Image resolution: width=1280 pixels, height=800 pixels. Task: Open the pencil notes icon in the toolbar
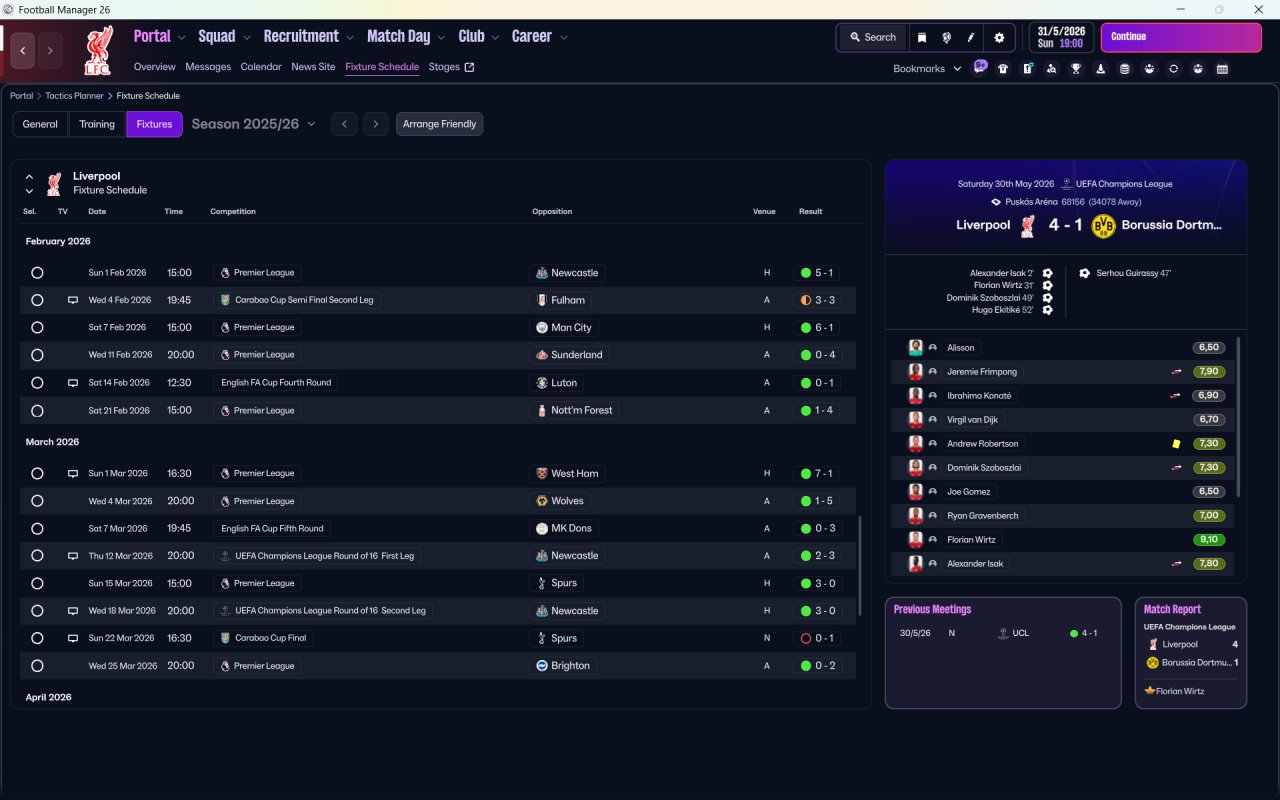coord(970,37)
